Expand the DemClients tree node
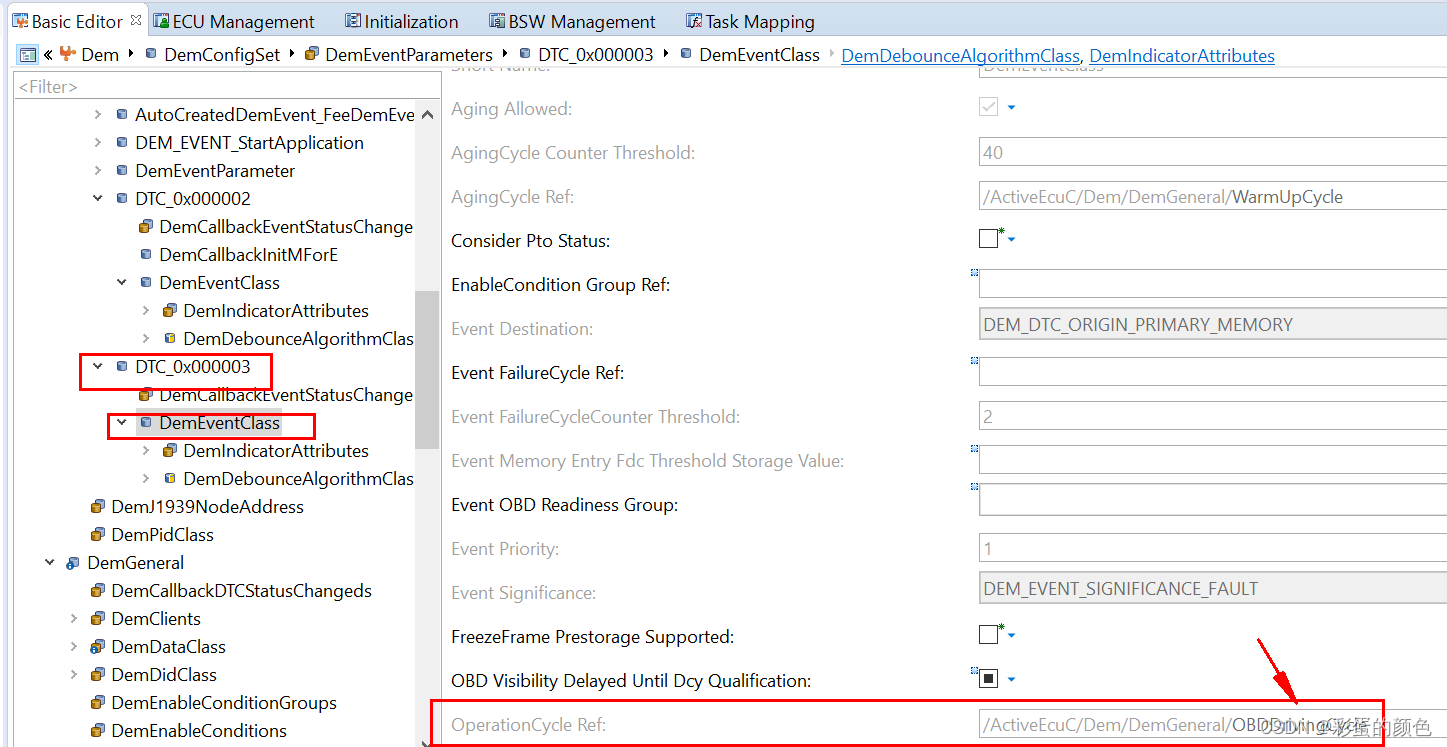This screenshot has width=1447, height=747. pos(74,619)
